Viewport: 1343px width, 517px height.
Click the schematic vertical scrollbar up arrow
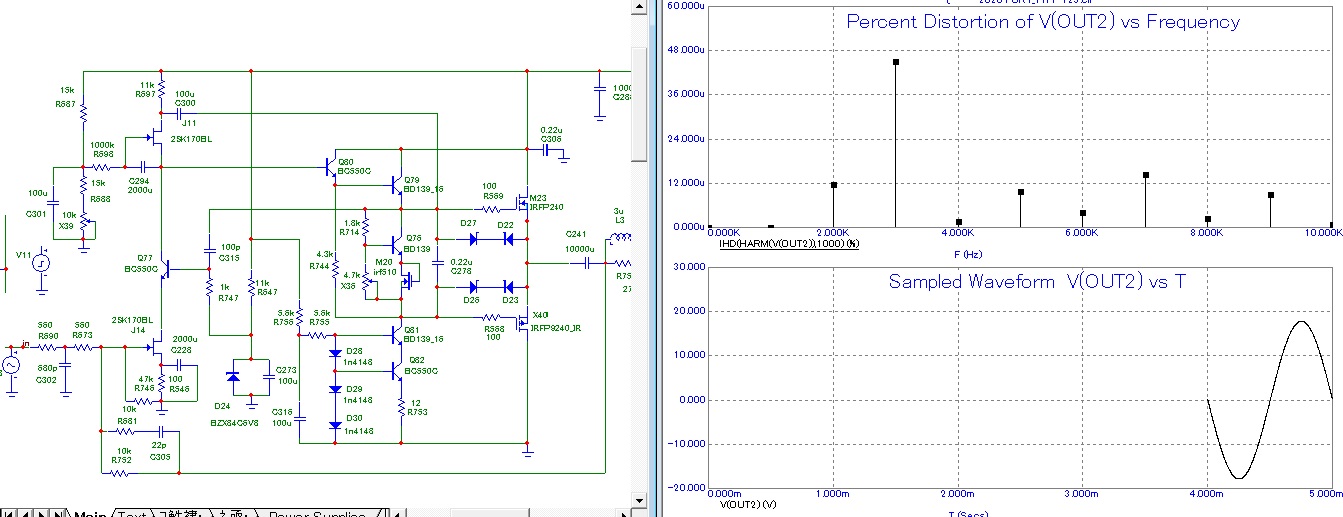(x=640, y=9)
